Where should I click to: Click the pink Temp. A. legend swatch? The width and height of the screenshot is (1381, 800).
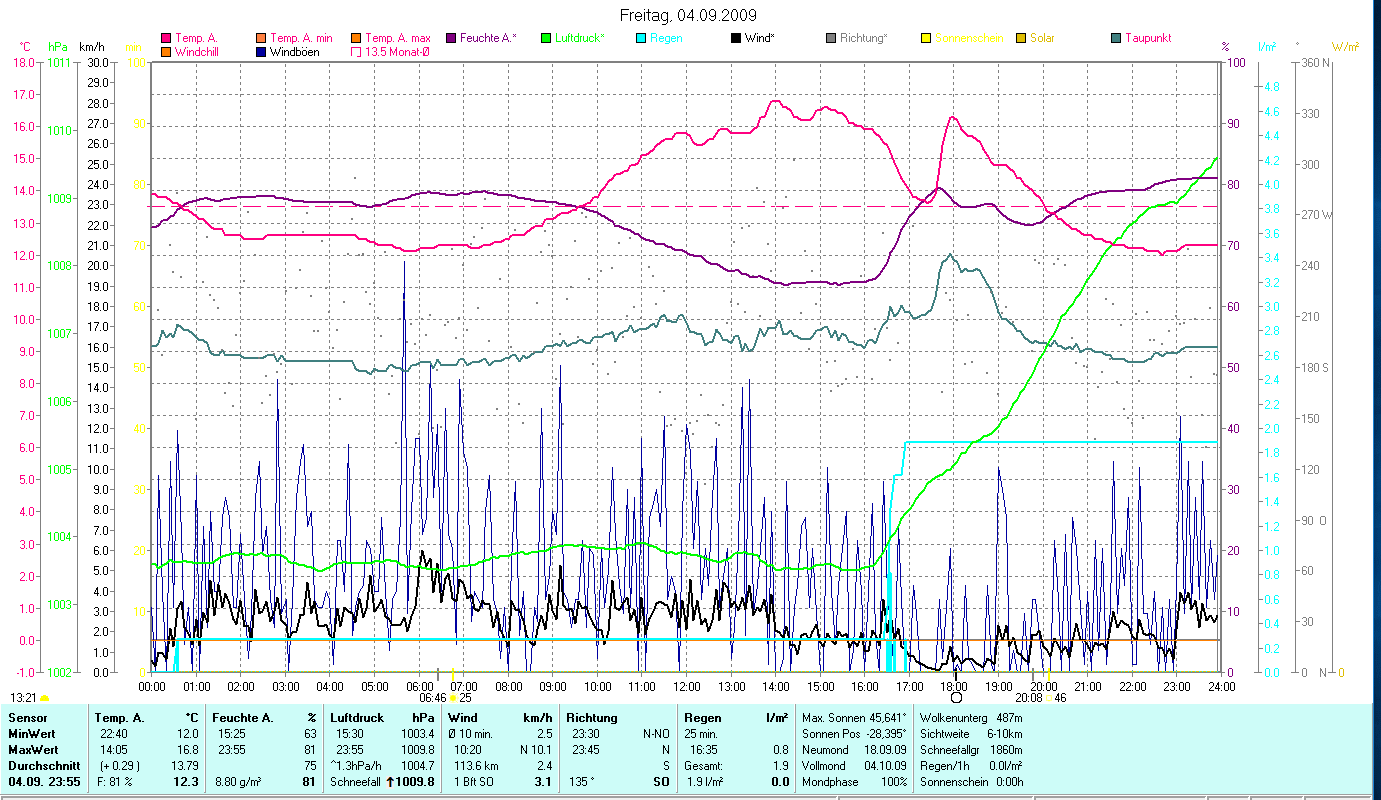(165, 38)
